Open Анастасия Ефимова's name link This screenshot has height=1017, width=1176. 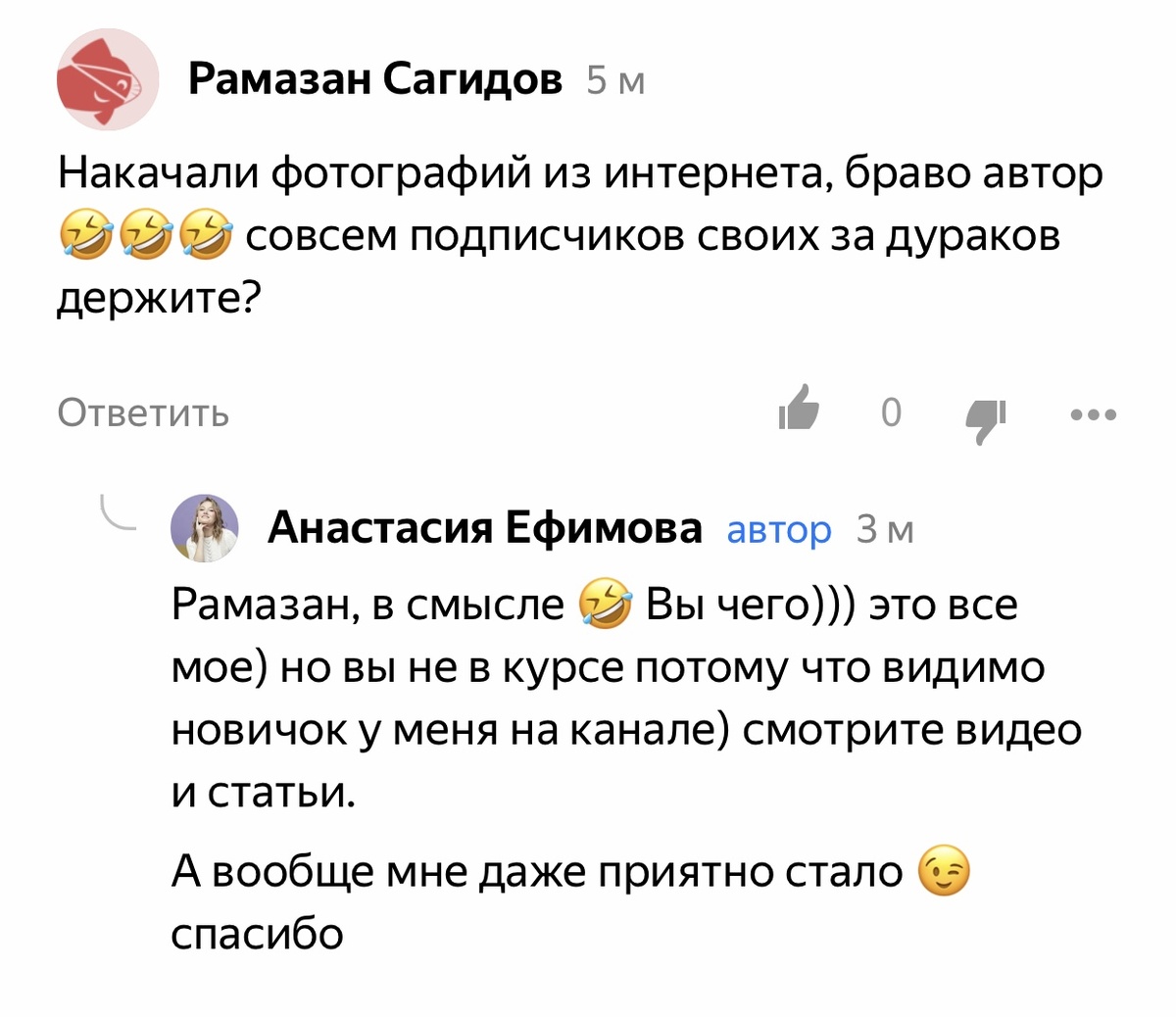pyautogui.click(x=487, y=528)
